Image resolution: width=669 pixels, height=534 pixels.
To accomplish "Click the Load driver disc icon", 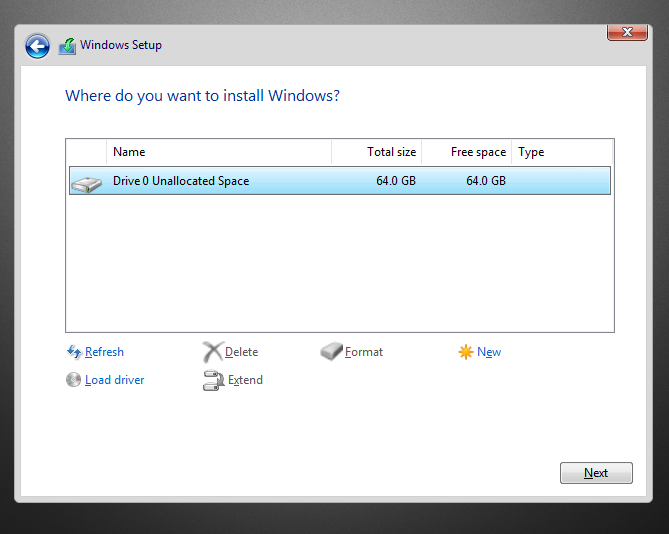I will click(73, 380).
